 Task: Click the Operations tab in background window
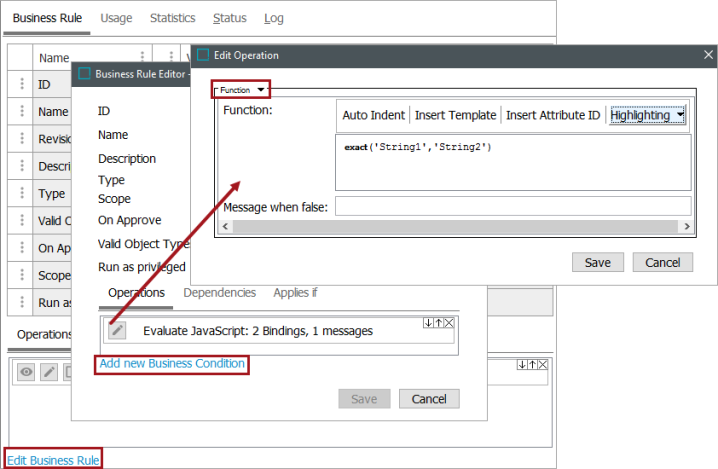44,335
